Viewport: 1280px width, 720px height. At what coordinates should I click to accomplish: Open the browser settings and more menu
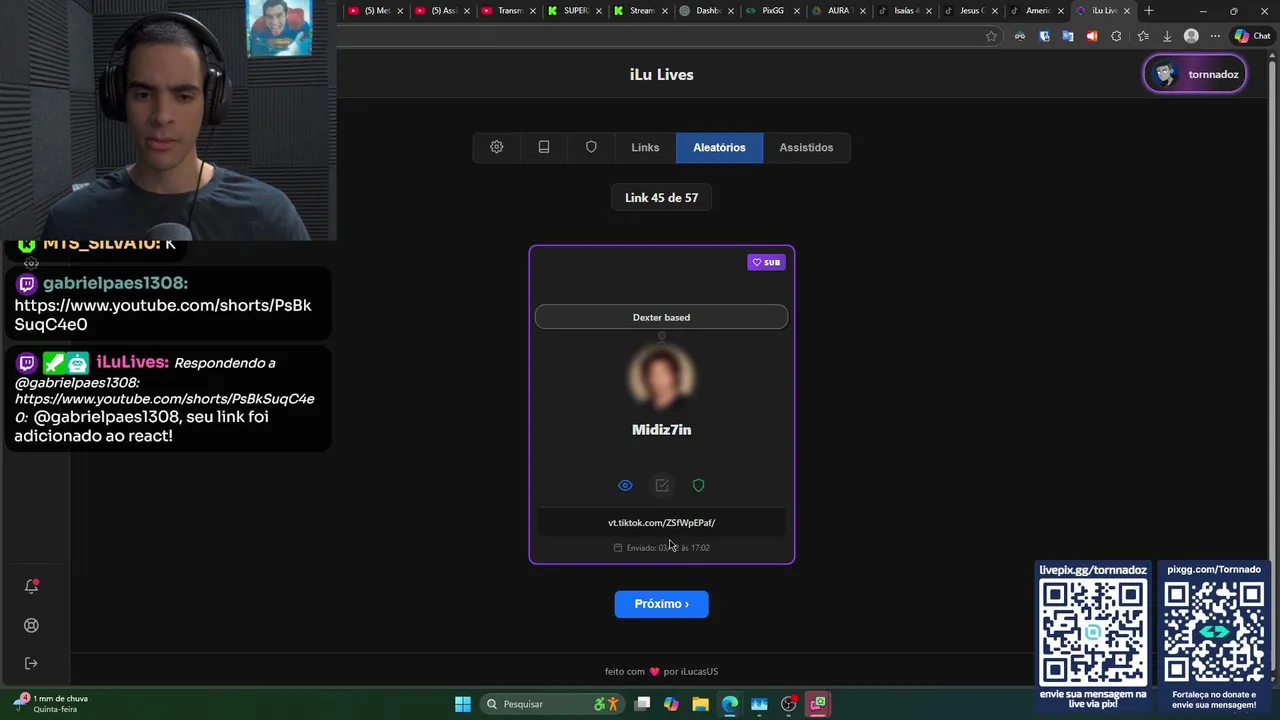(1215, 36)
